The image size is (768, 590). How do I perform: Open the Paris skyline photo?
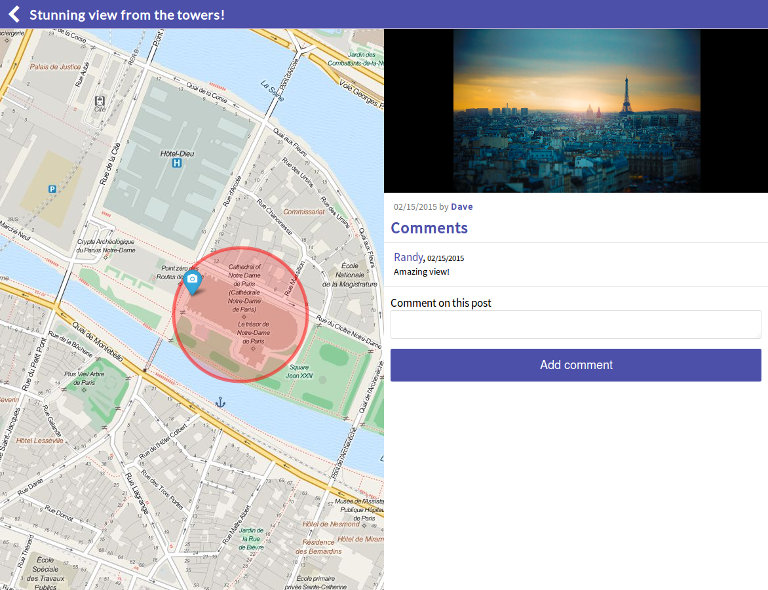coord(576,111)
